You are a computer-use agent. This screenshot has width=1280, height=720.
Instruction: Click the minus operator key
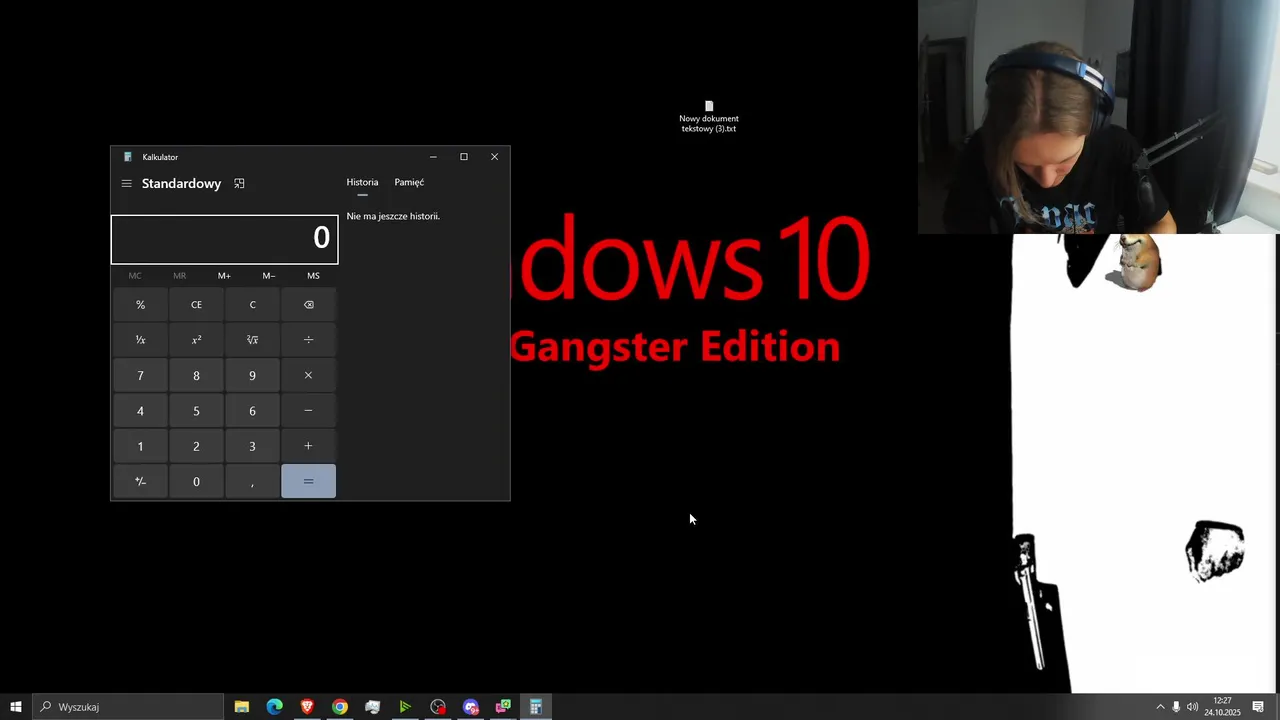tap(308, 411)
